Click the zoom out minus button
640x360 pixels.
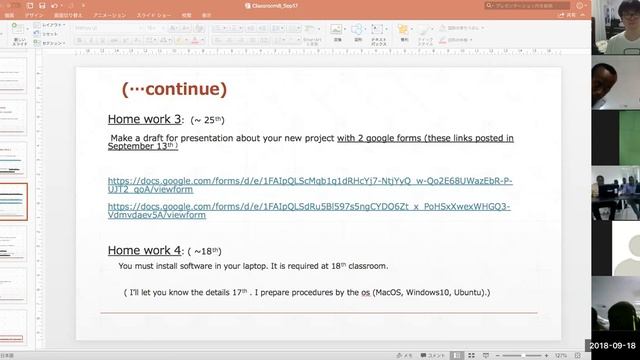tap(497, 356)
